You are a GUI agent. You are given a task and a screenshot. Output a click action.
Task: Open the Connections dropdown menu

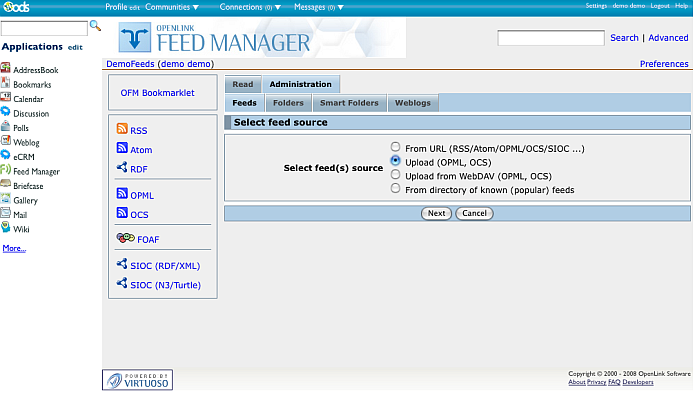[x=250, y=7]
